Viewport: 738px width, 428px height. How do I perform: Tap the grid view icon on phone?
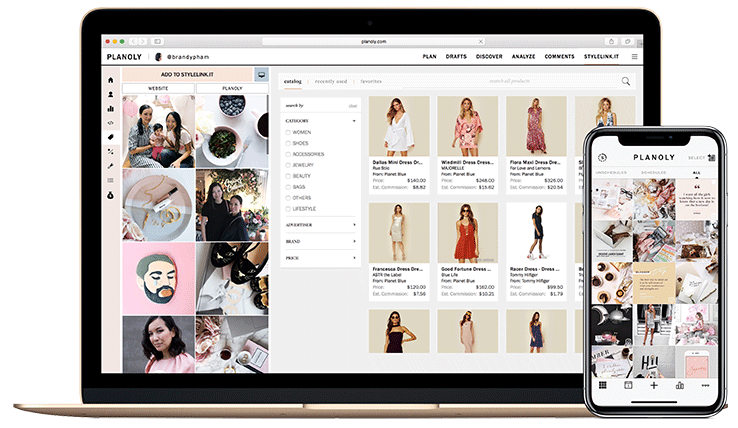pos(603,385)
